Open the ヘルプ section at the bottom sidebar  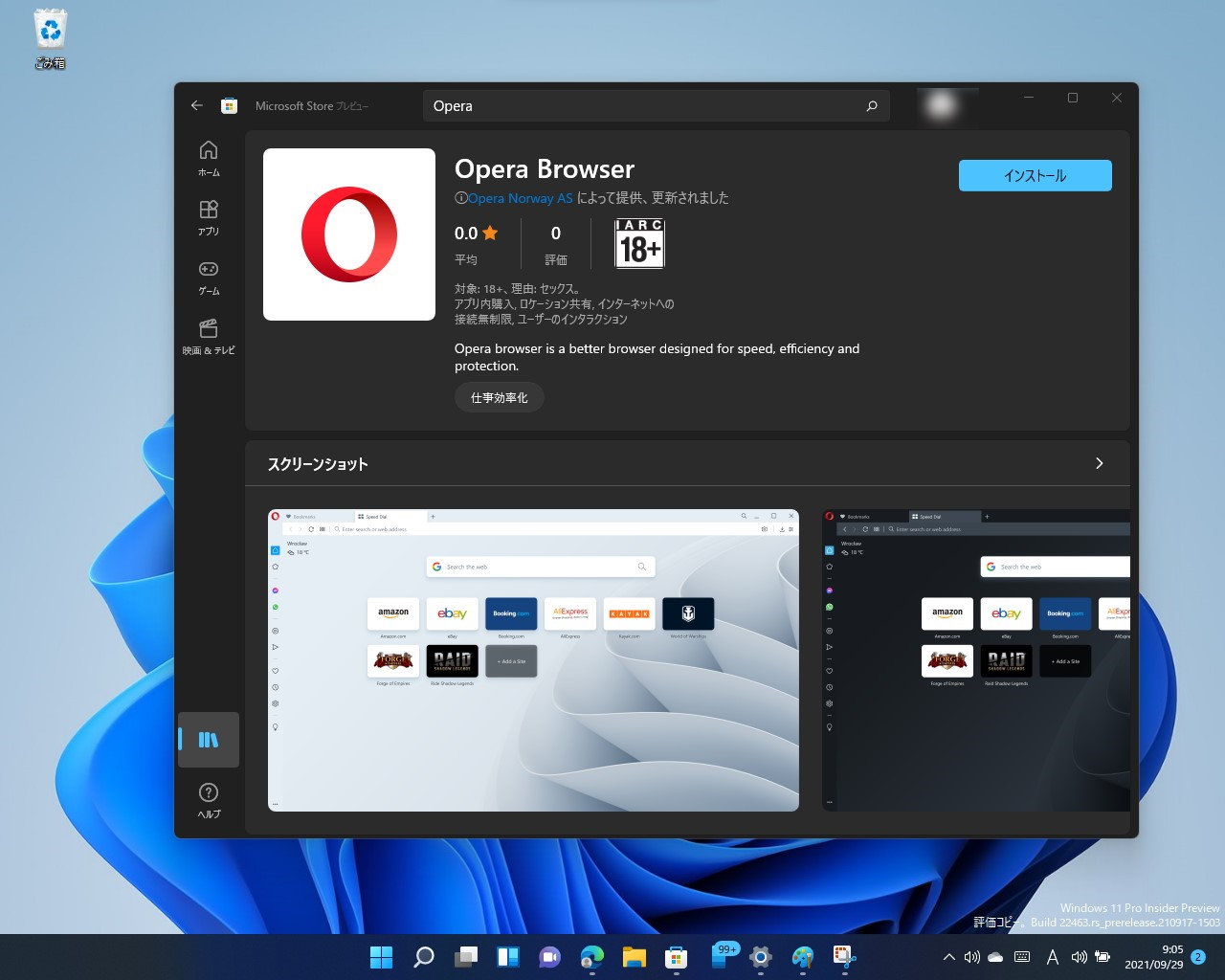[x=208, y=800]
